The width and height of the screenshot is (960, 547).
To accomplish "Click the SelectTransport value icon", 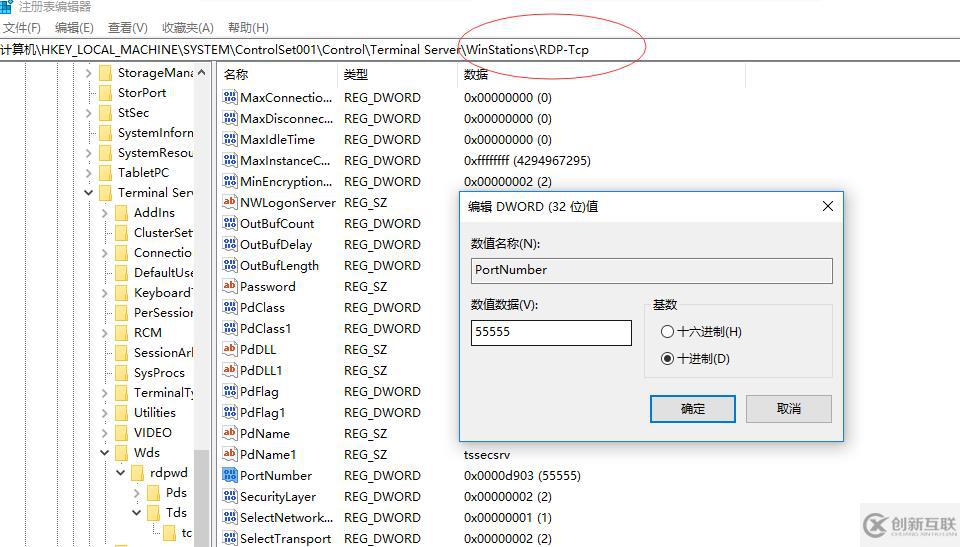I will tap(230, 538).
